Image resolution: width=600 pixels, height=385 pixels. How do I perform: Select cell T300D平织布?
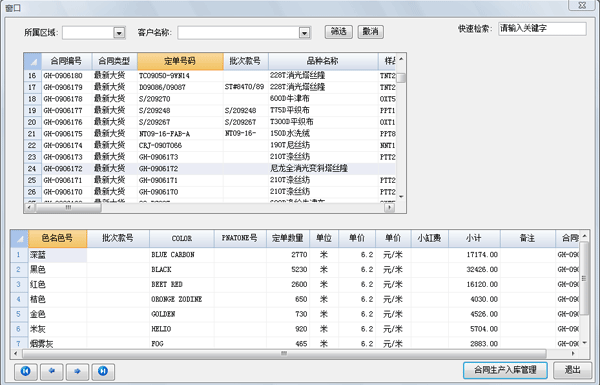pyautogui.click(x=323, y=122)
